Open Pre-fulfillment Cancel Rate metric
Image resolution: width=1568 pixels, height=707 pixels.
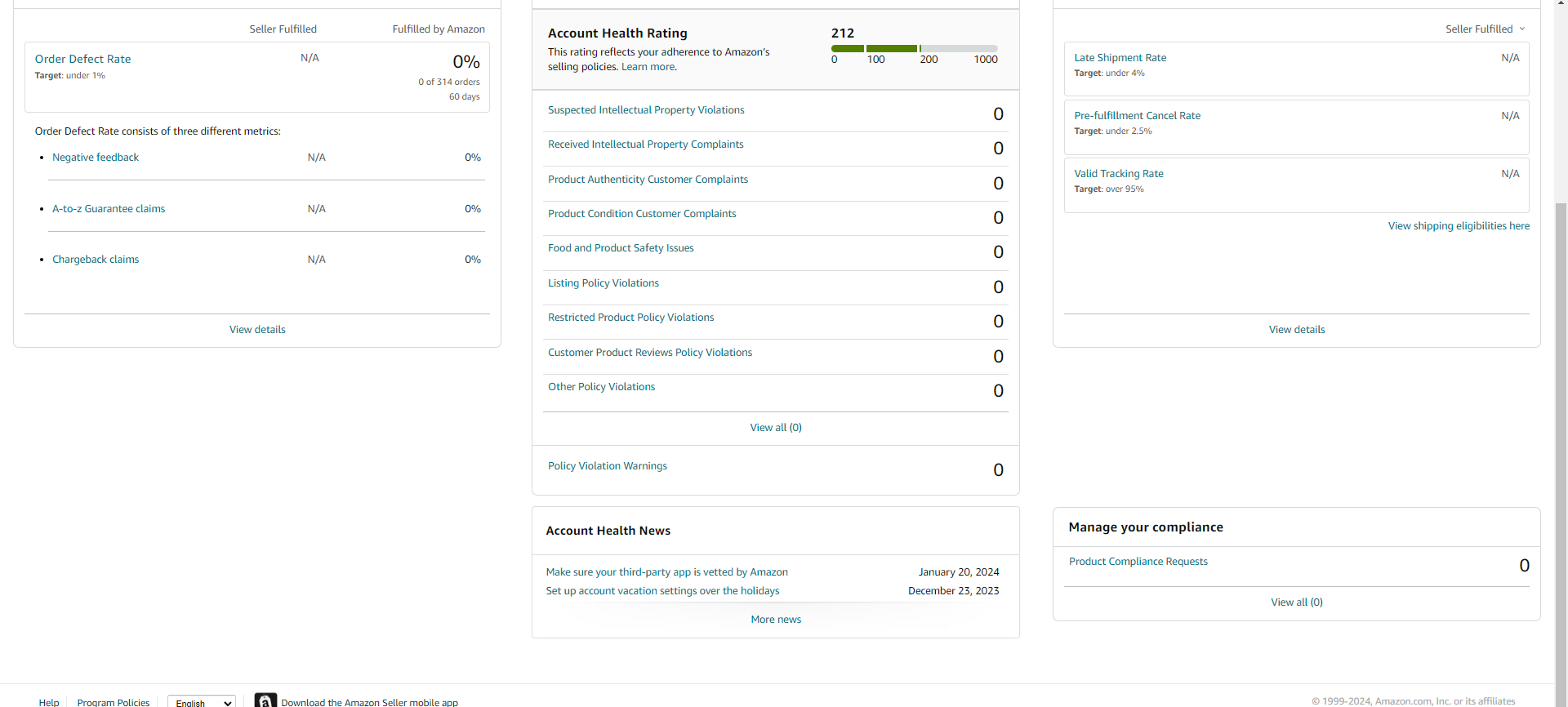pyautogui.click(x=1137, y=115)
